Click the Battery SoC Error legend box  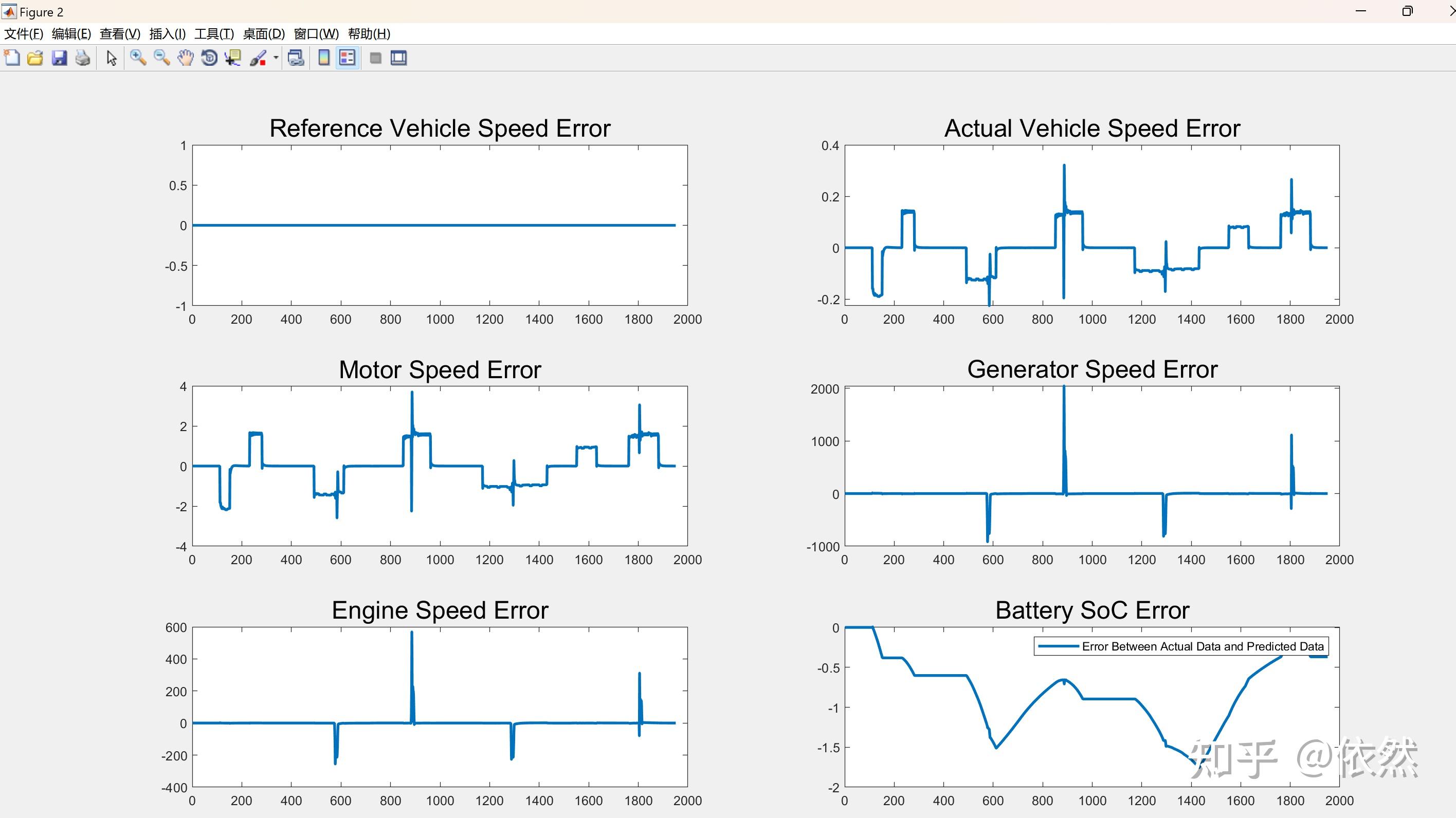tap(1181, 646)
